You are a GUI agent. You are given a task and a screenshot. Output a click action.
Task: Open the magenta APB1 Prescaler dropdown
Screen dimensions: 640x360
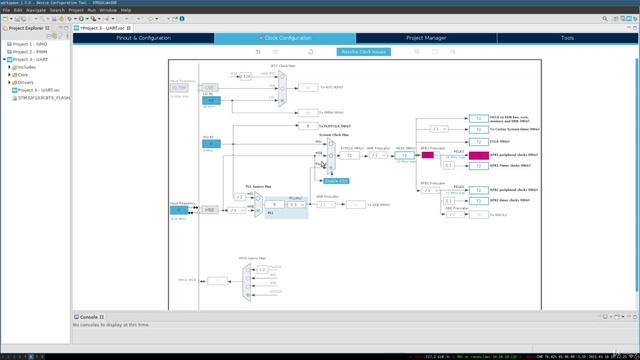[x=430, y=155]
